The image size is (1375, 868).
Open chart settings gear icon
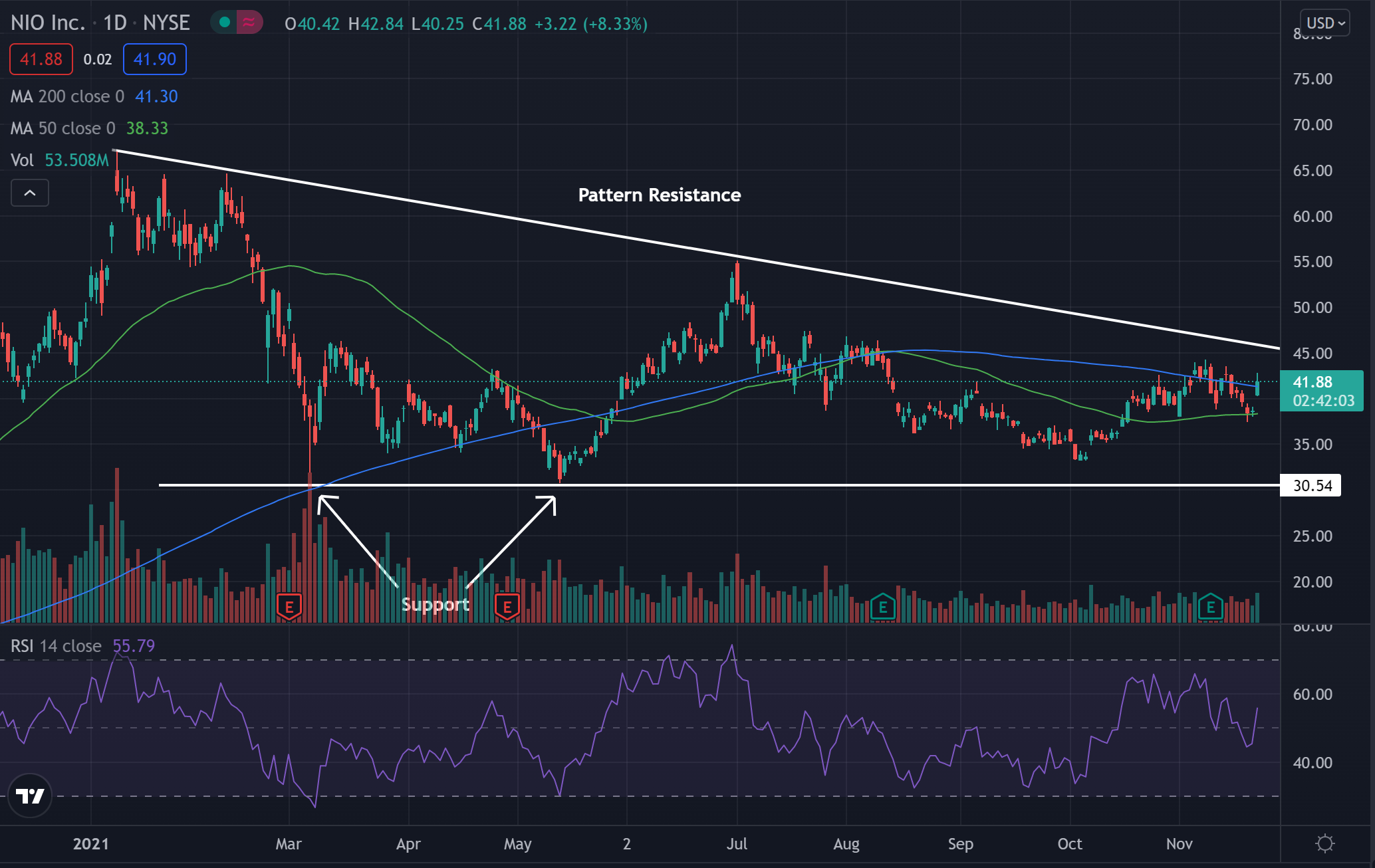tap(1324, 843)
